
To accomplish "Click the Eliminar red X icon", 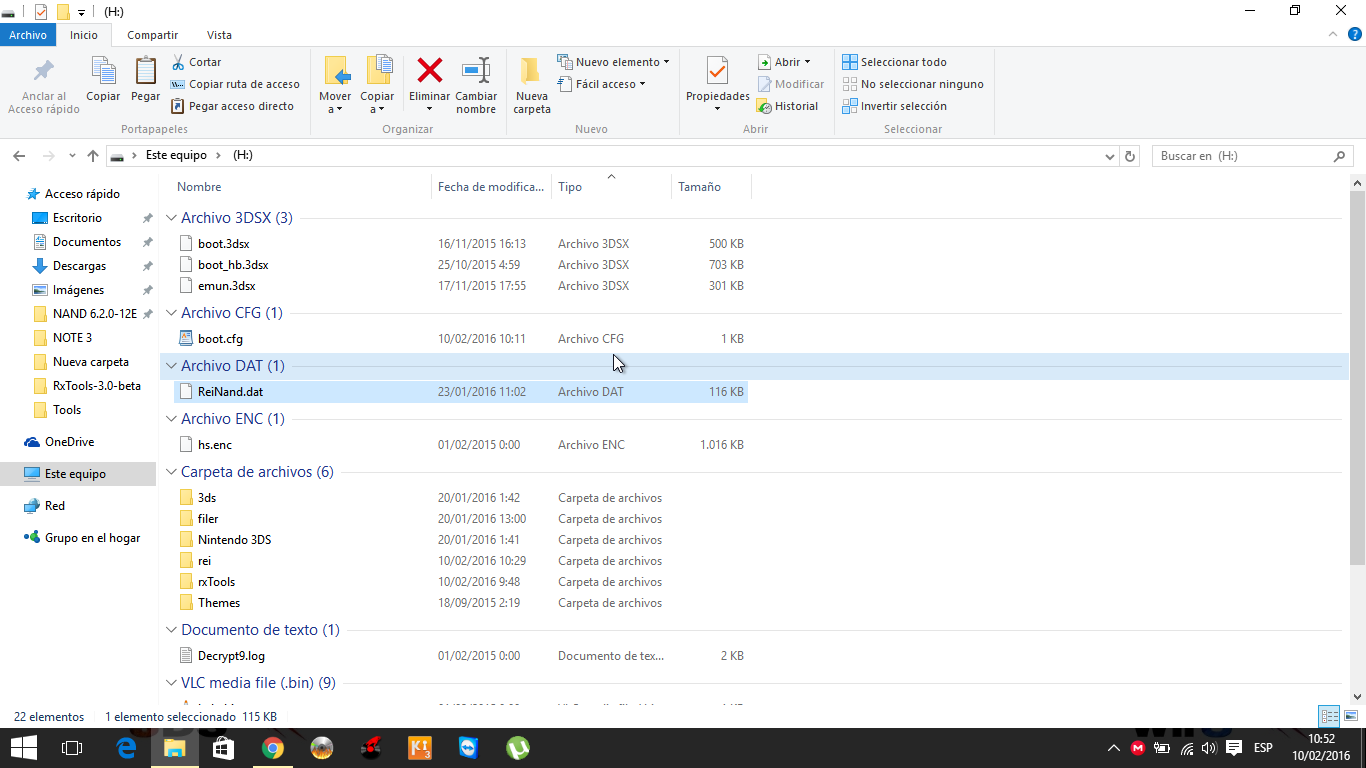I will coord(429,72).
